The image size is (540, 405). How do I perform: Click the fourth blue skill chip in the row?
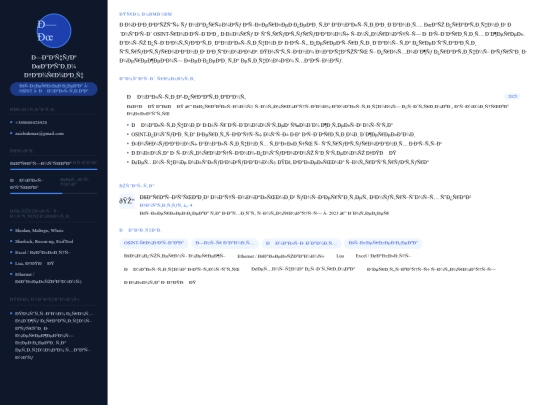pyautogui.click(x=383, y=243)
